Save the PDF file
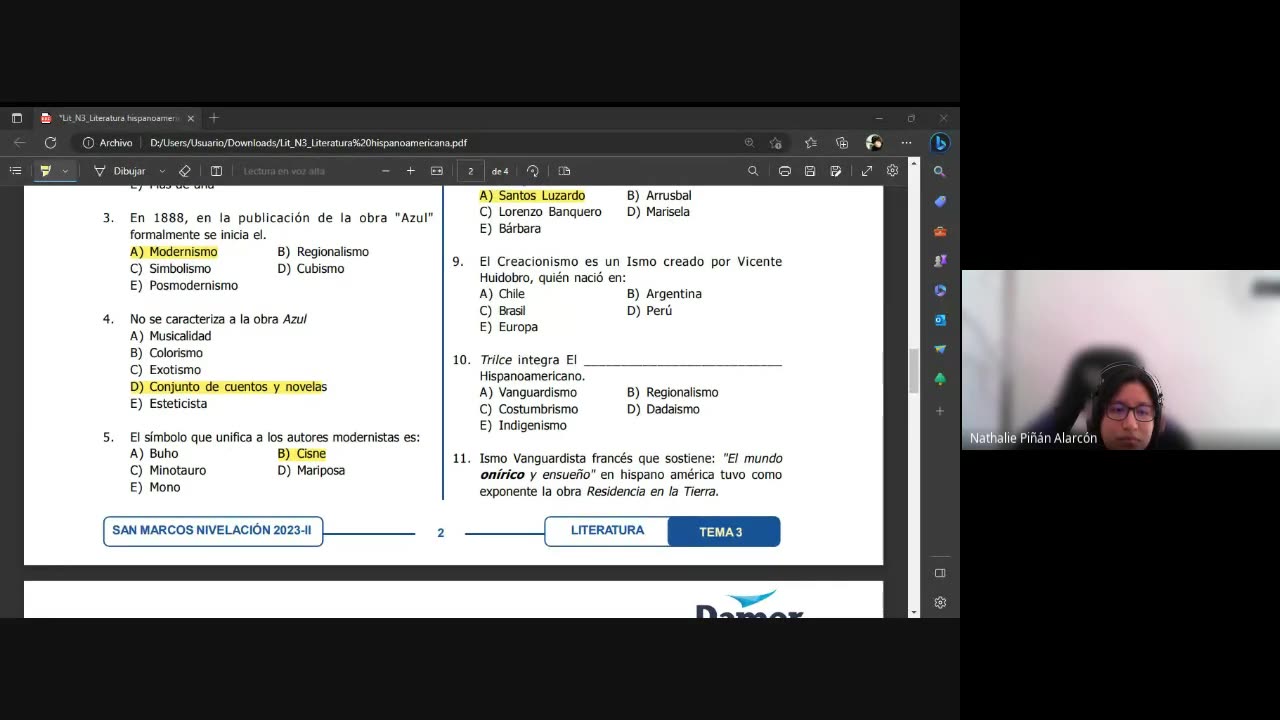1280x720 pixels. (810, 171)
